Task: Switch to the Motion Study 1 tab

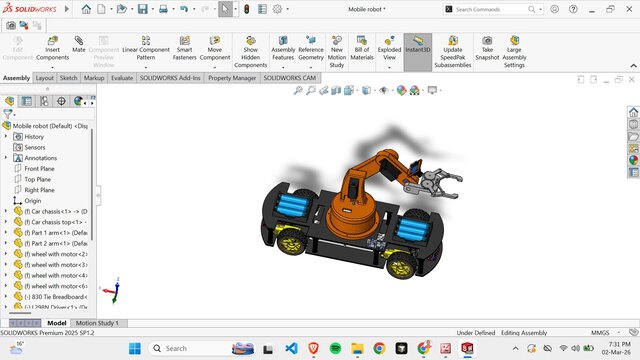Action: [x=97, y=323]
